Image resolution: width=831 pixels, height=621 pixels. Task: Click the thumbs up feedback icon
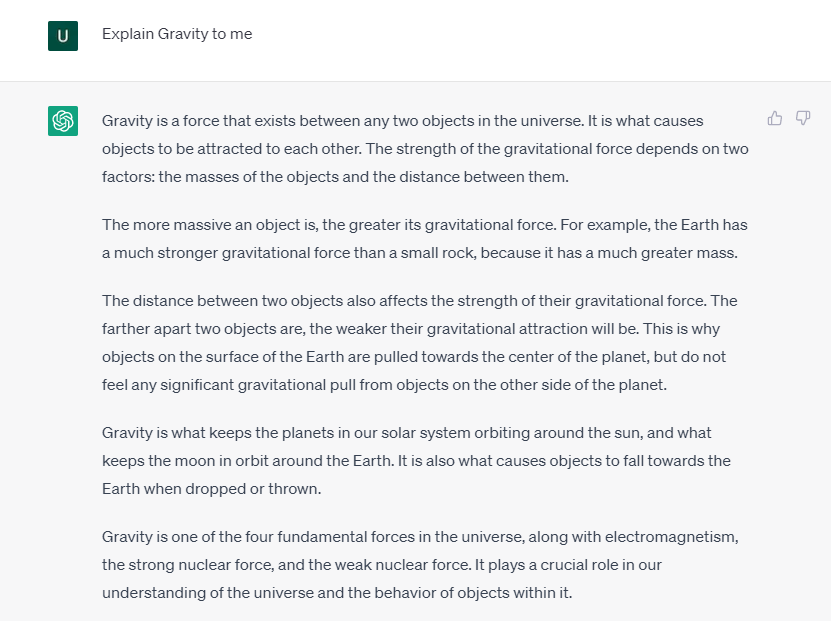(775, 119)
